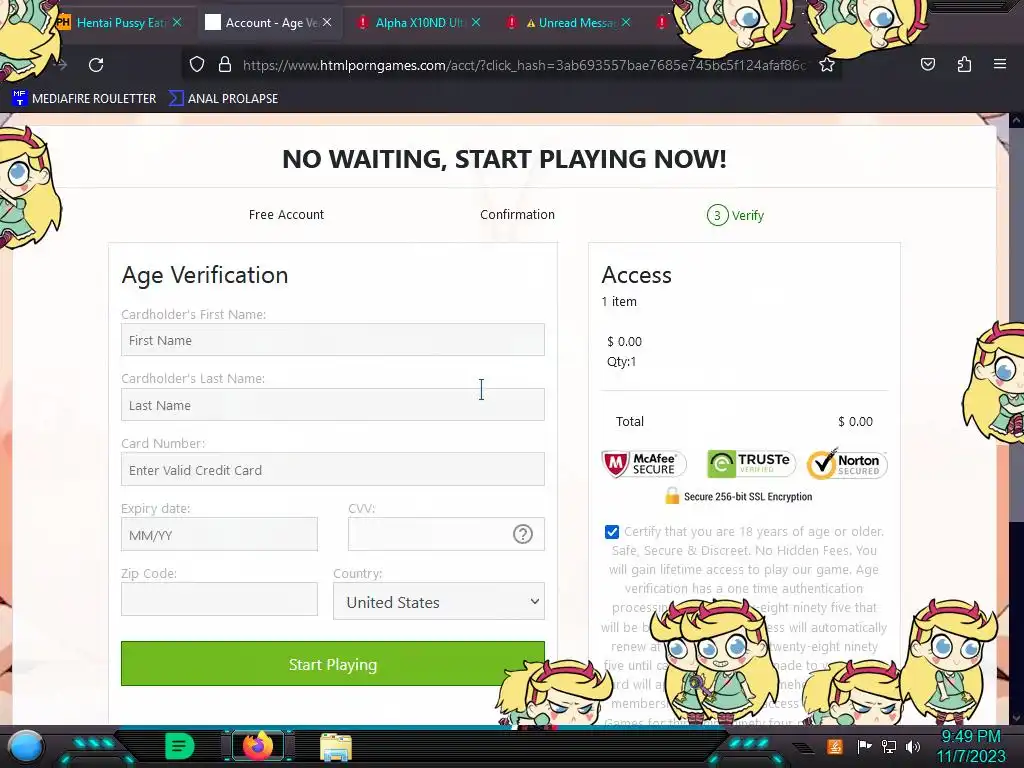Uncheck the 18 years certification checkbox
The width and height of the screenshot is (1024, 768).
coord(612,532)
